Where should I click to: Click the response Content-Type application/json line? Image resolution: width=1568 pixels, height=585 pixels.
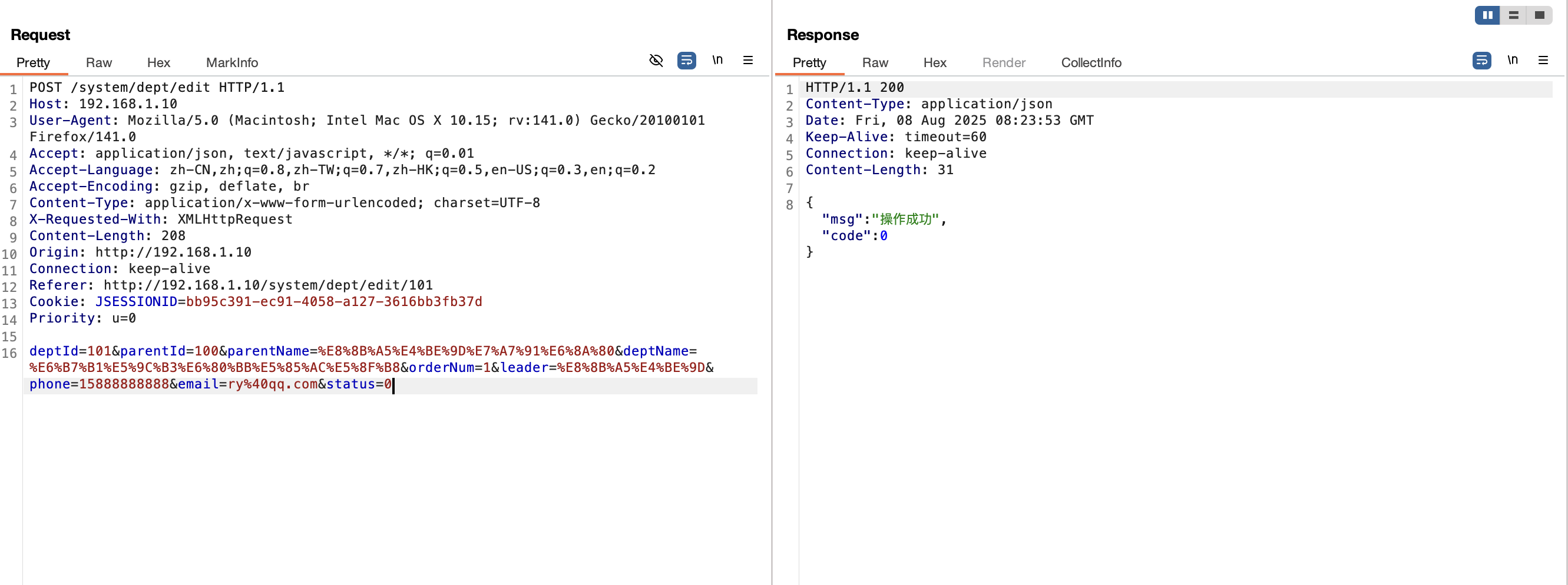coord(929,104)
